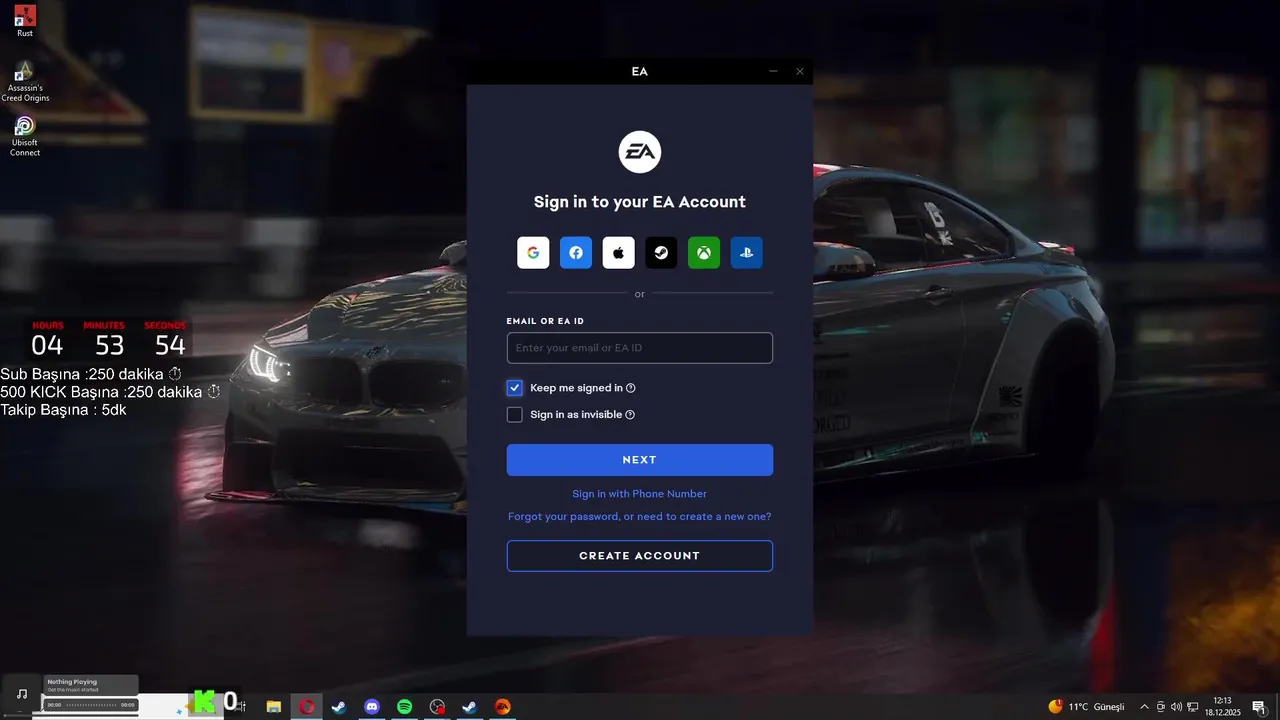The image size is (1280, 720).
Task: Minimize the EA window
Action: (773, 71)
